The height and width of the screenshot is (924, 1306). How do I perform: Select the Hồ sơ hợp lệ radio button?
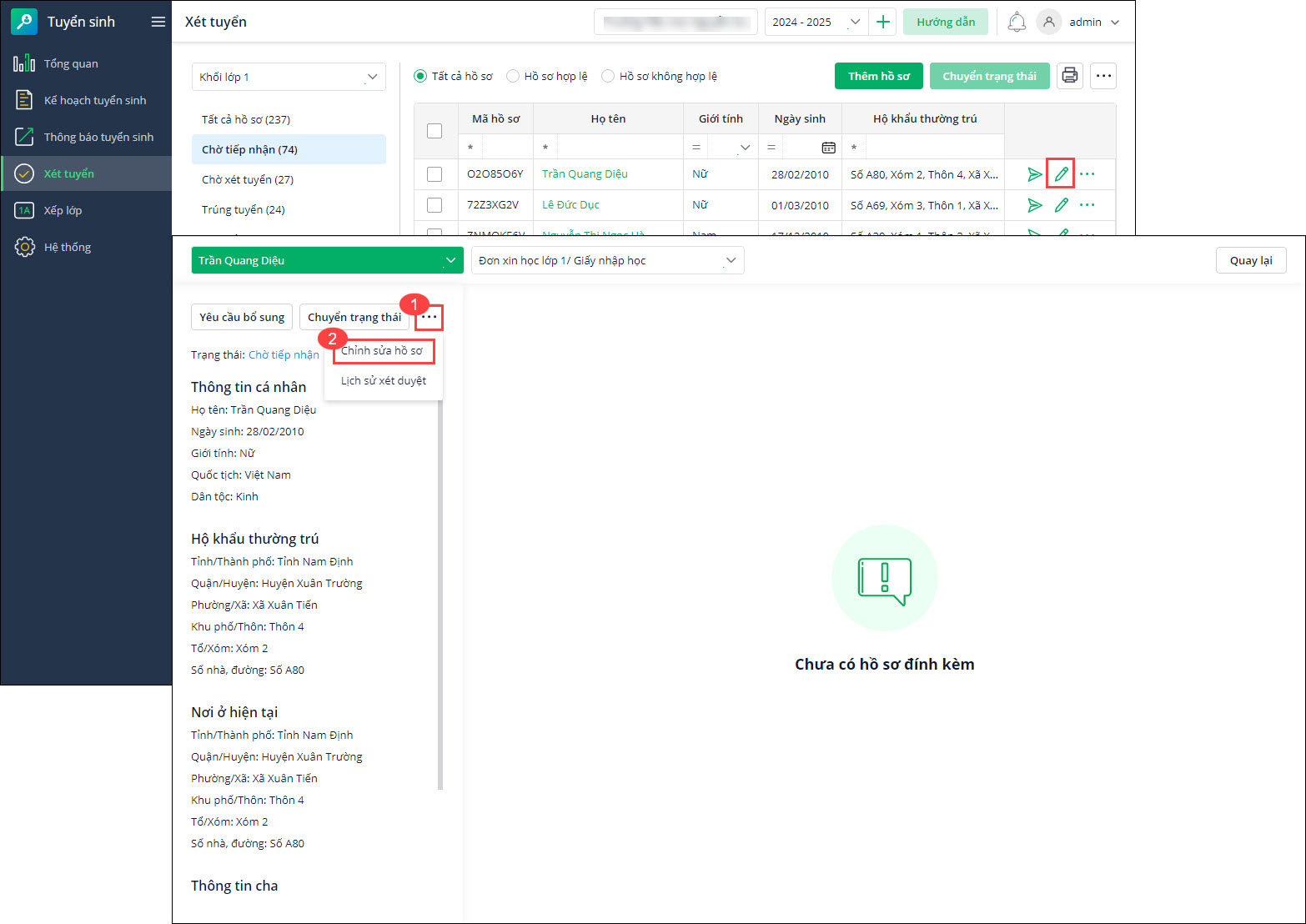coord(513,76)
